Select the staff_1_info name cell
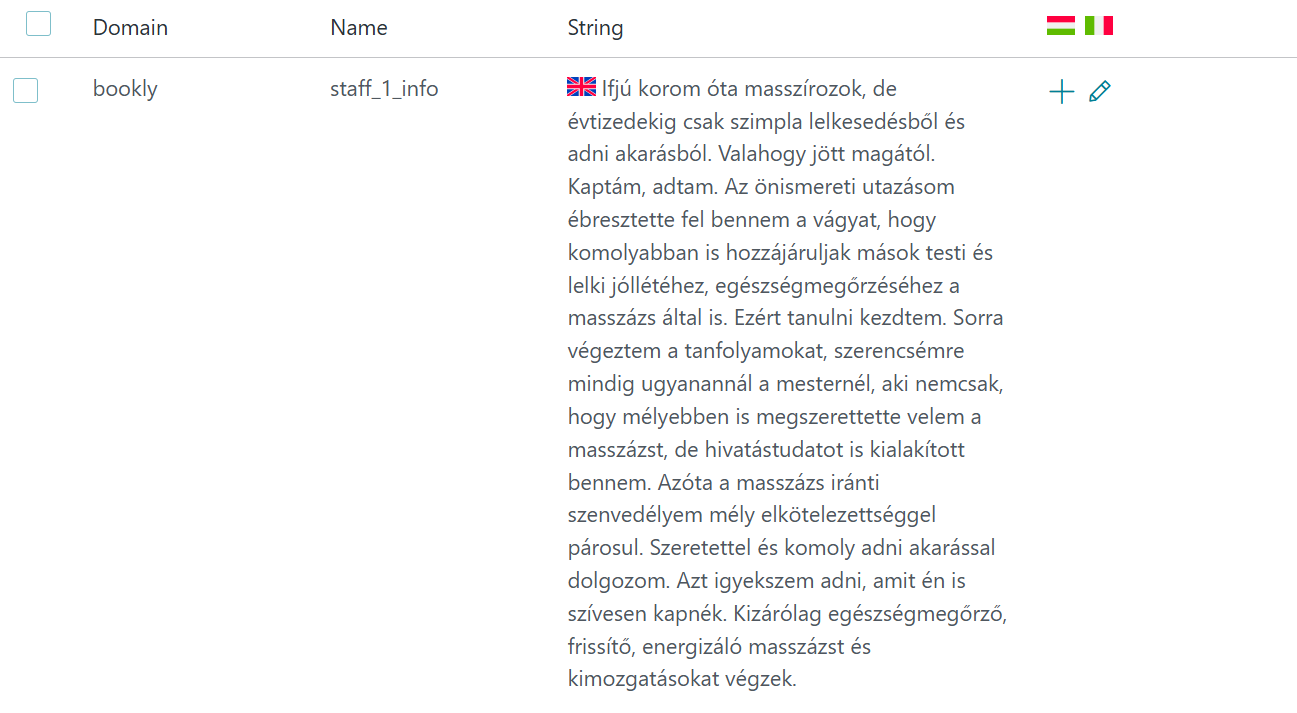This screenshot has width=1297, height=713. point(384,88)
